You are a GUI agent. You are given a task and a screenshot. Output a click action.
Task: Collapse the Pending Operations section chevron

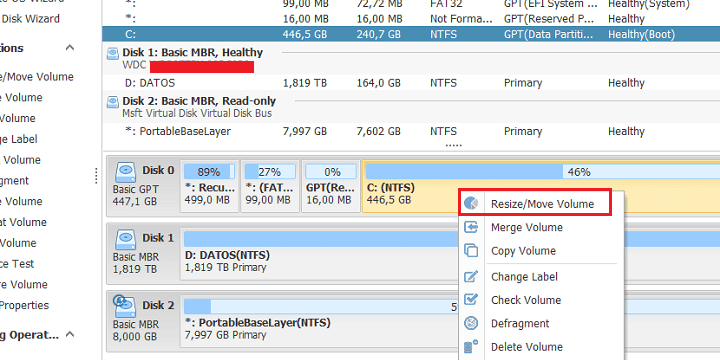pos(70,335)
